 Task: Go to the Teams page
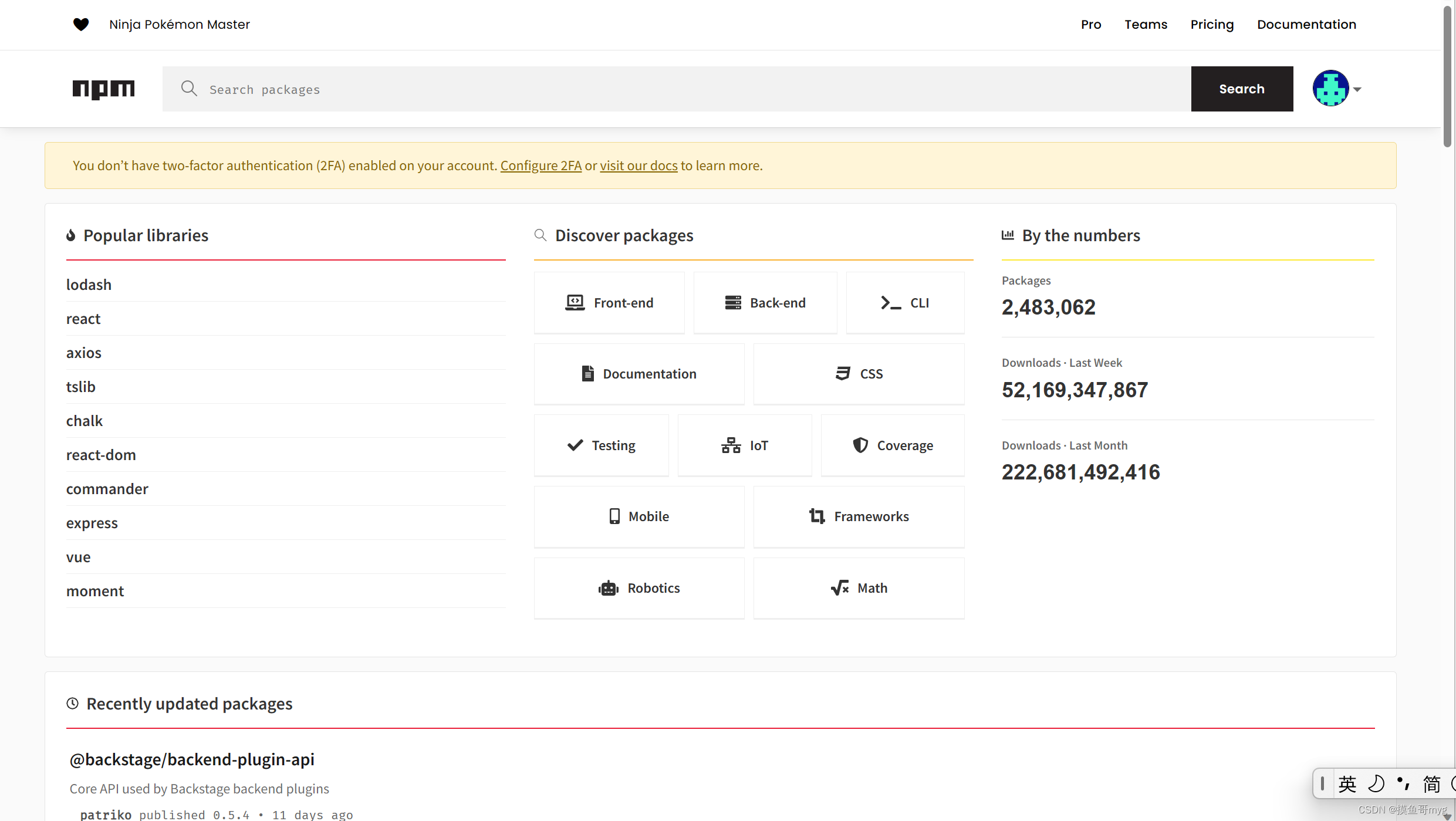click(x=1146, y=24)
